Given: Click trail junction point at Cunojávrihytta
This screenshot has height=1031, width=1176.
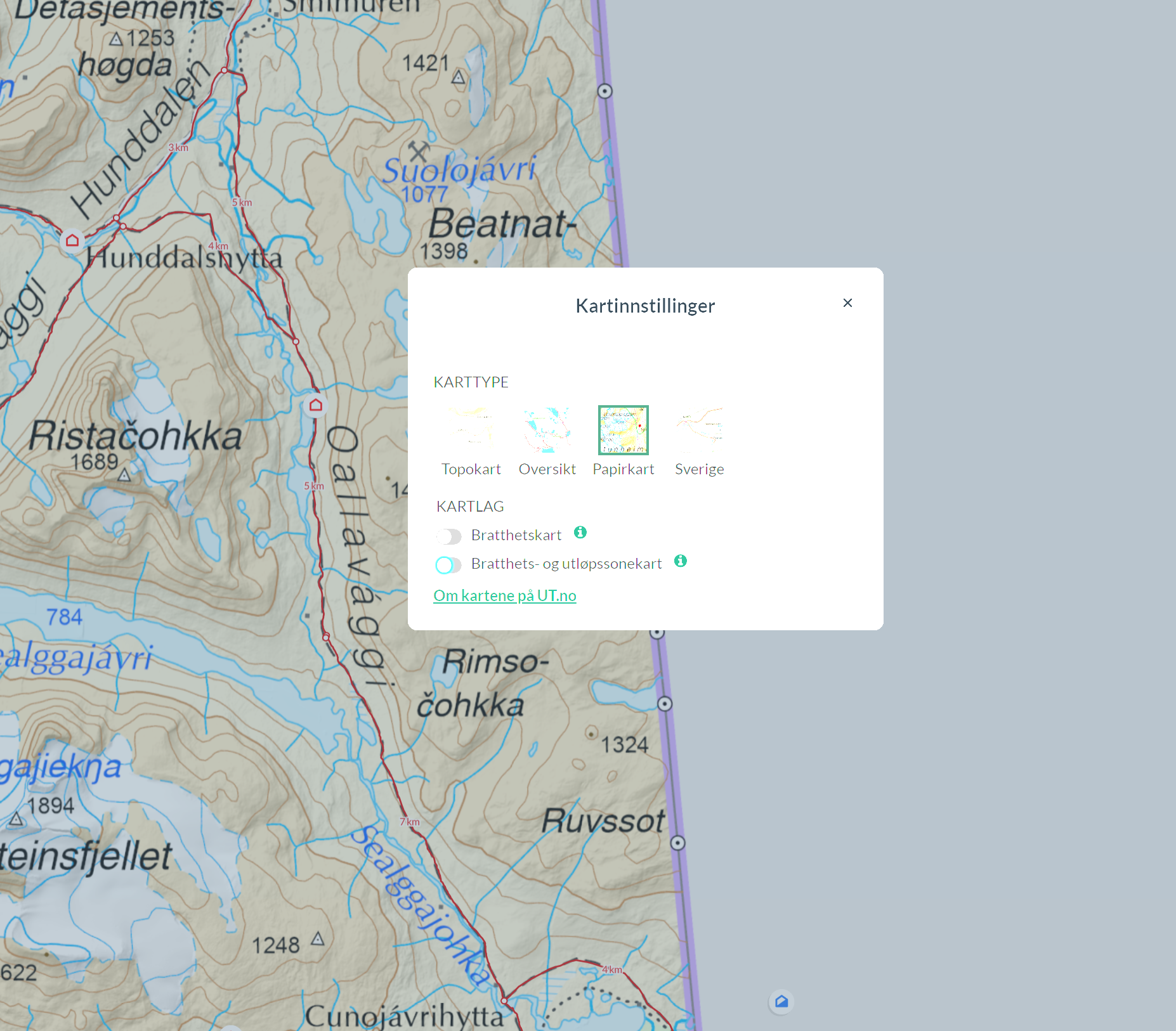Looking at the screenshot, I should tap(504, 1001).
